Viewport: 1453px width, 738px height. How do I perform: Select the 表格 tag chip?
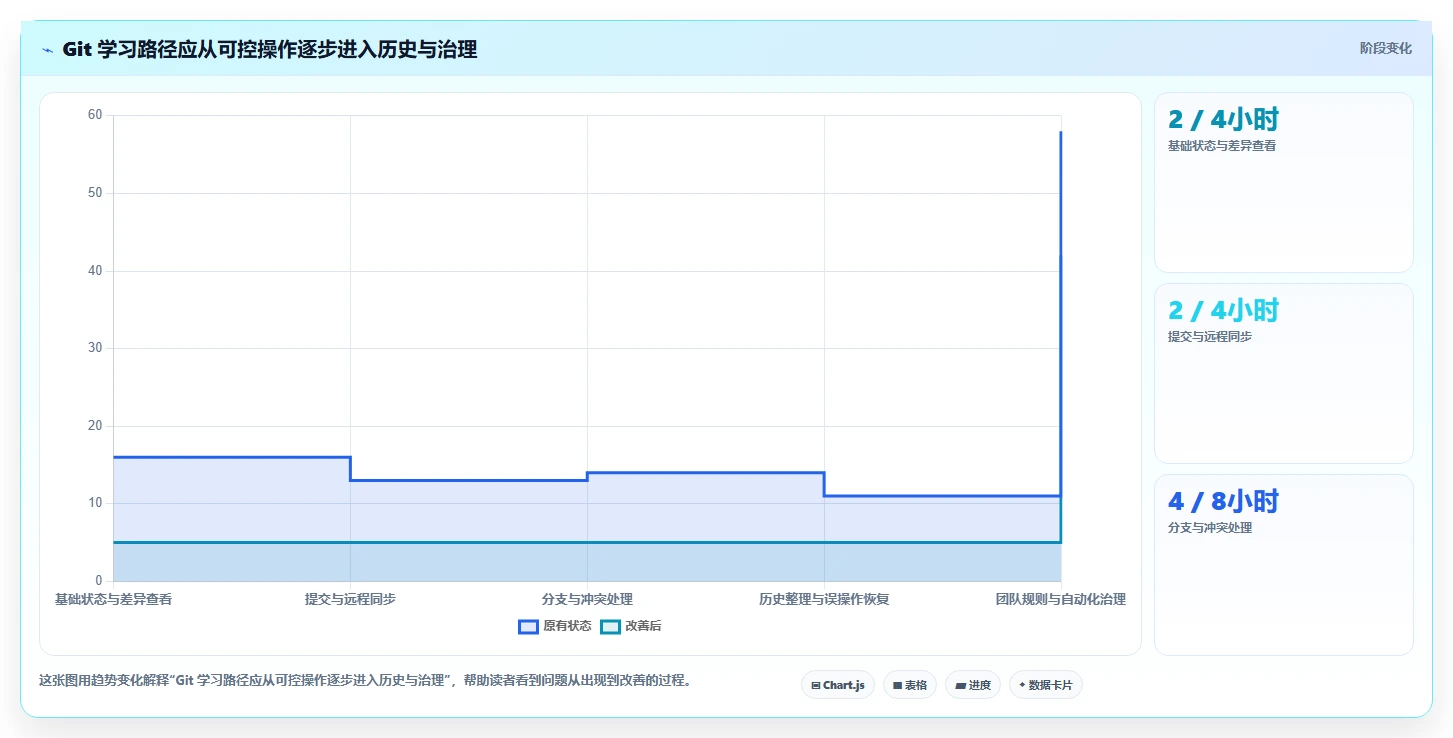tap(910, 685)
